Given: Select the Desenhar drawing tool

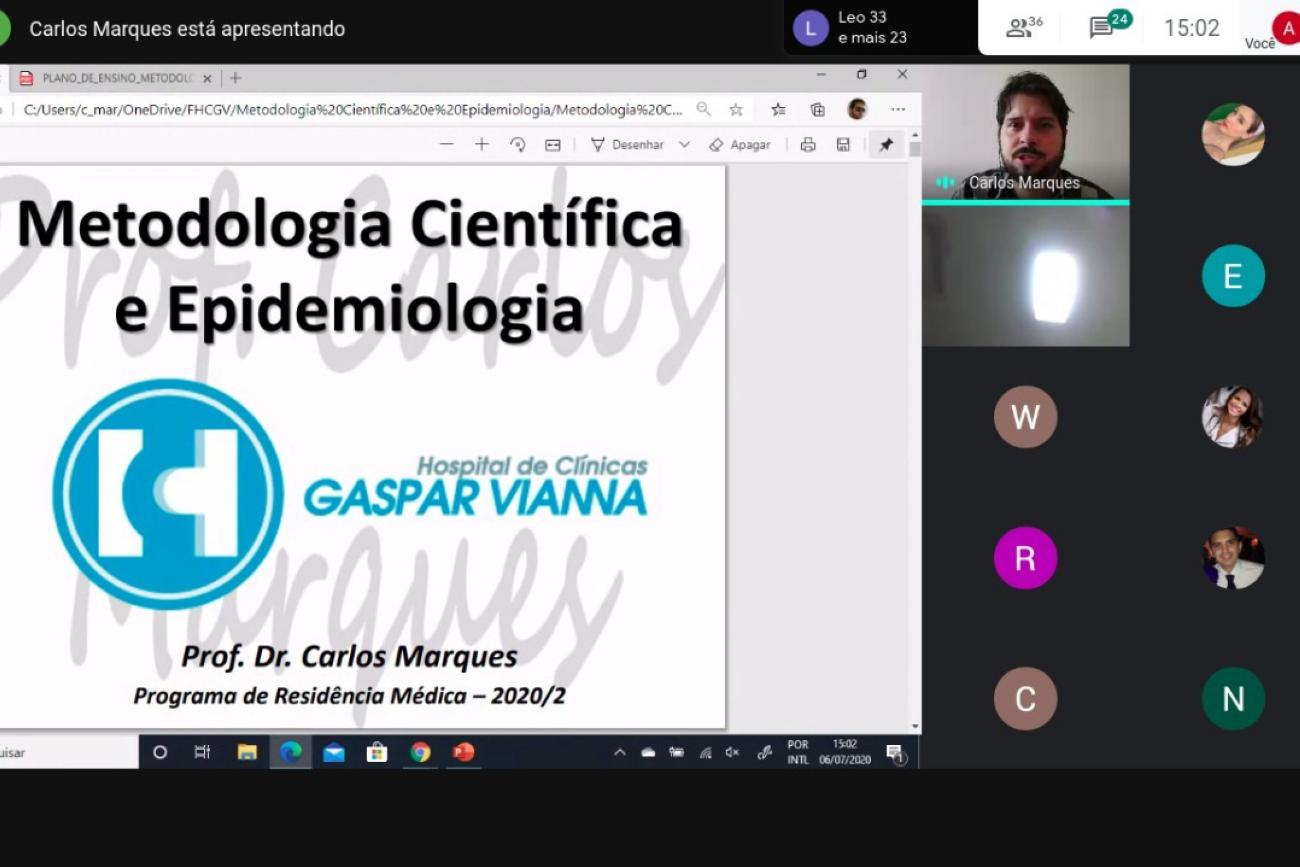Looking at the screenshot, I should click(x=627, y=145).
